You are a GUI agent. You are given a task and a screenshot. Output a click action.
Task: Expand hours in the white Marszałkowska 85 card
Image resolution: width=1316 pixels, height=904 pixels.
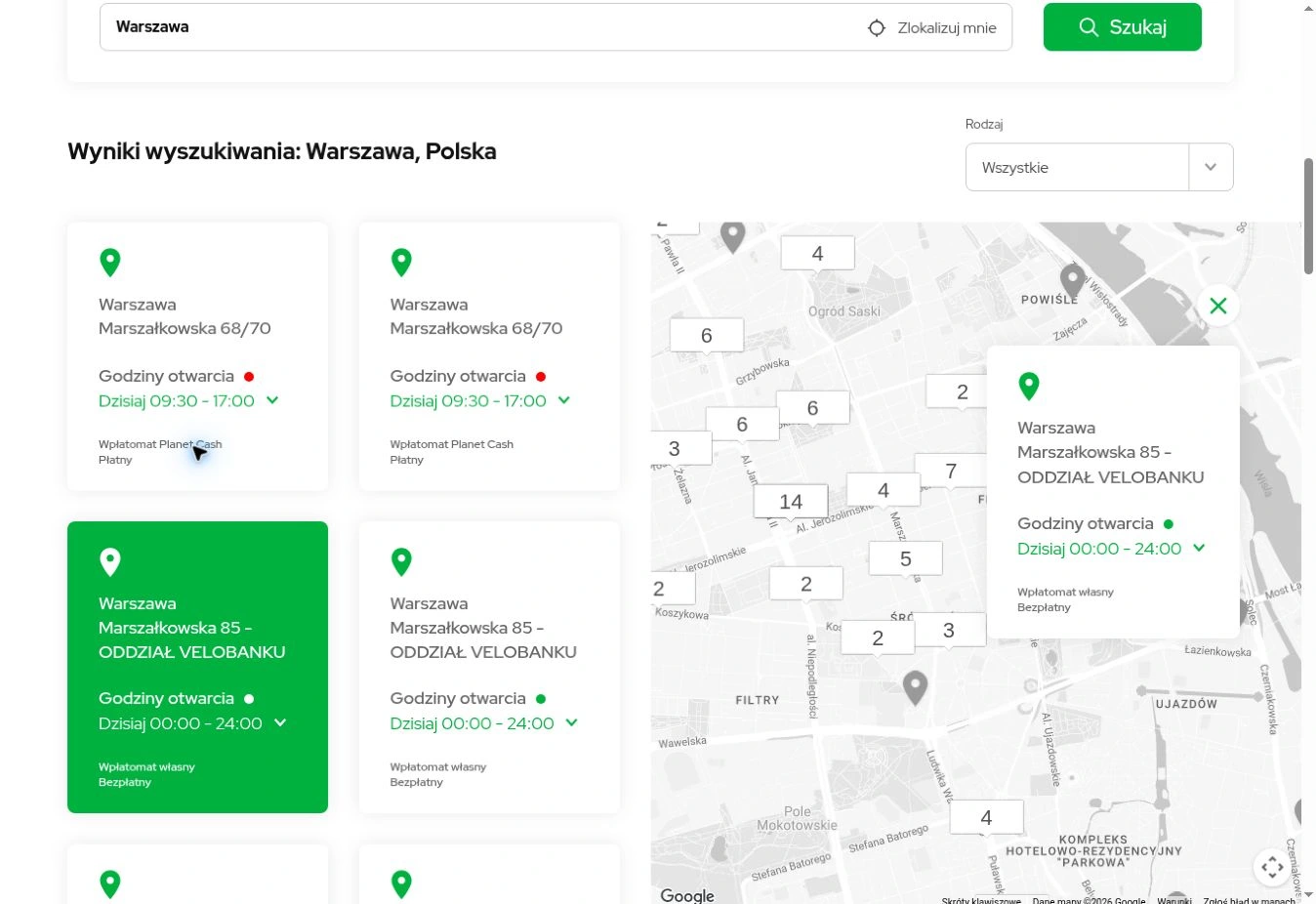572,722
